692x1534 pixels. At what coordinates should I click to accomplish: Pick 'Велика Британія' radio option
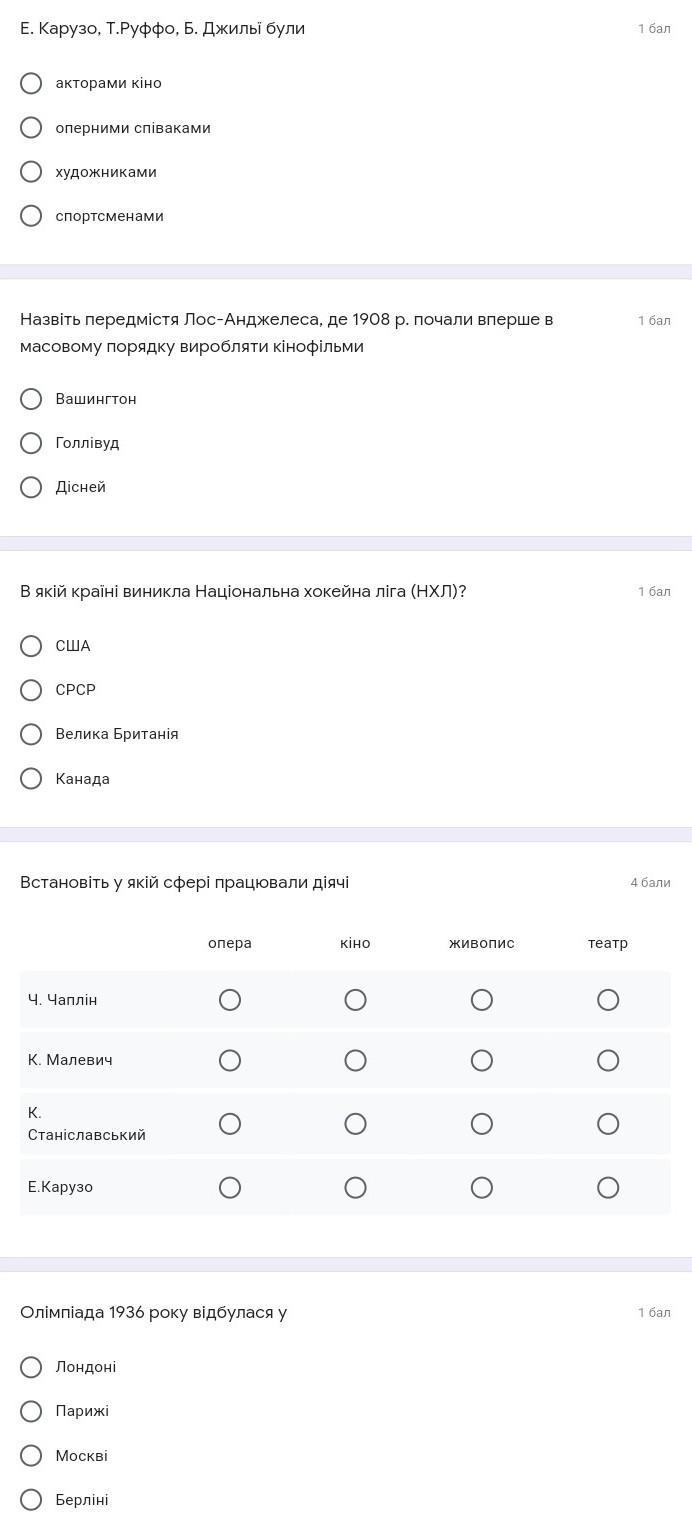pyautogui.click(x=31, y=734)
